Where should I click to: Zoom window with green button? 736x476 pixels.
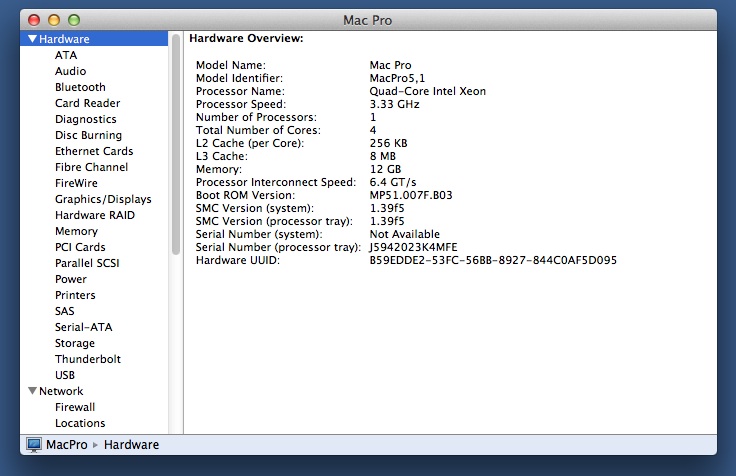click(x=74, y=20)
